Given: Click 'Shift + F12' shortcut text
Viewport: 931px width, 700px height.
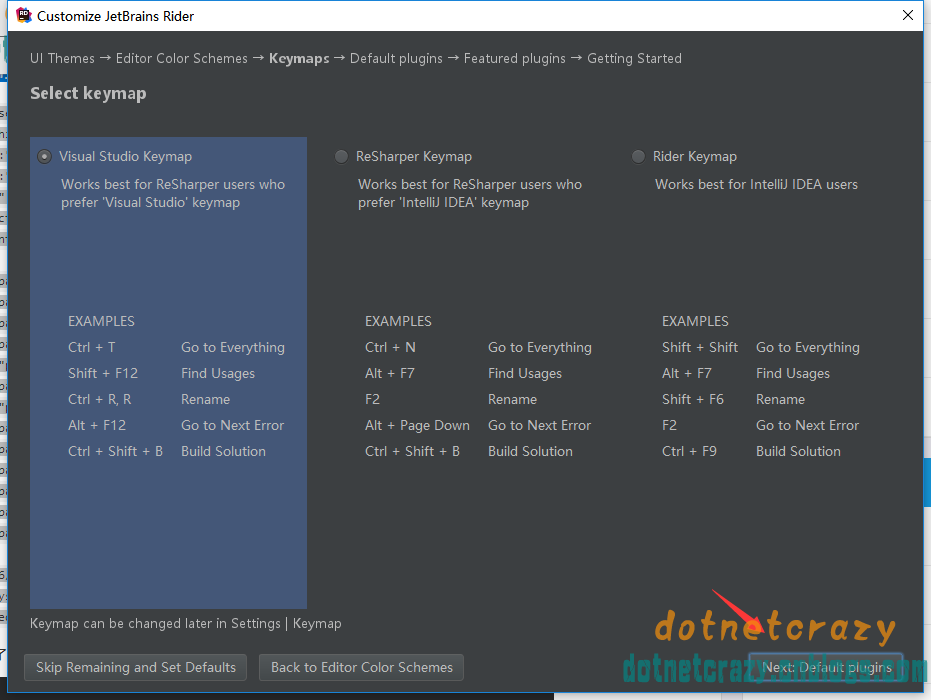Looking at the screenshot, I should 103,373.
